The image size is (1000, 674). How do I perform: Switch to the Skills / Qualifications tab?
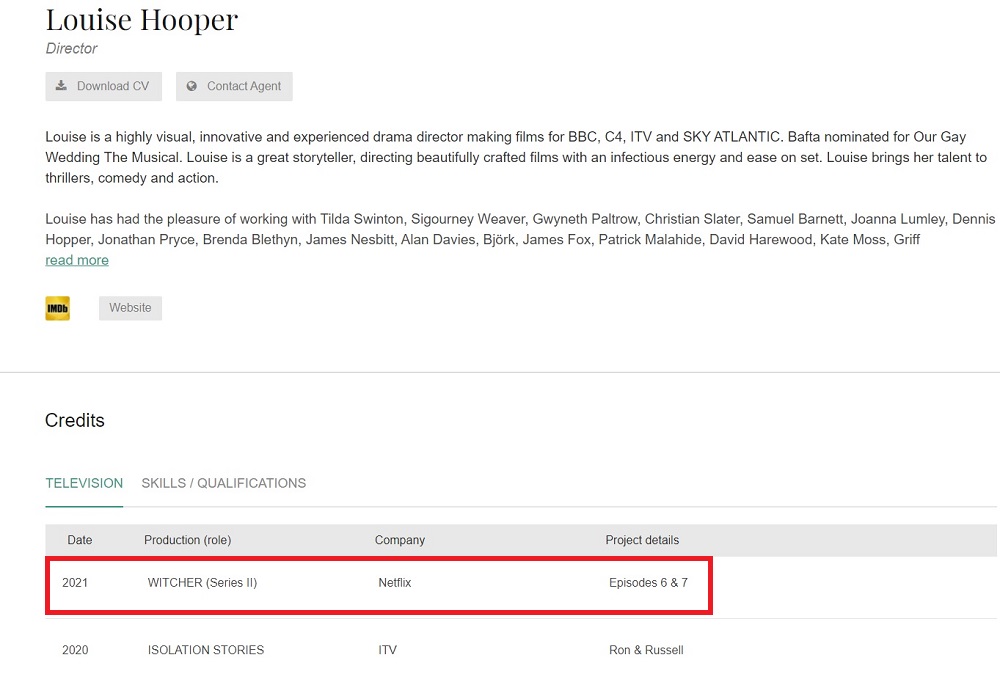(224, 483)
